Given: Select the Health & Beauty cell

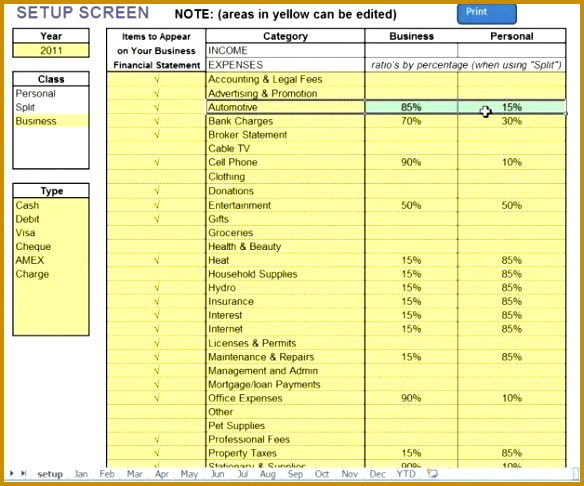Looking at the screenshot, I should point(285,247).
